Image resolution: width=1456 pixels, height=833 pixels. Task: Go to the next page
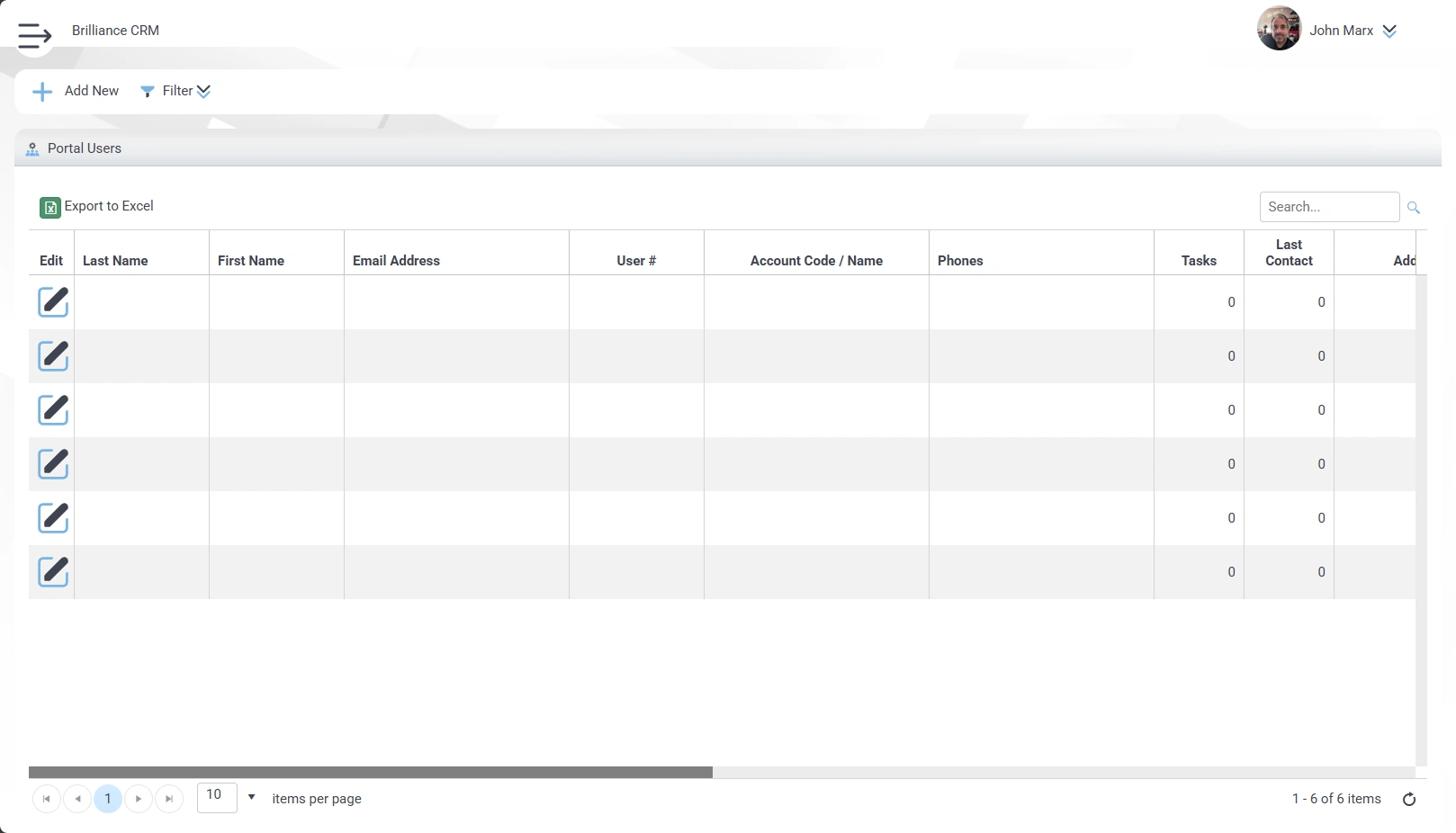139,799
